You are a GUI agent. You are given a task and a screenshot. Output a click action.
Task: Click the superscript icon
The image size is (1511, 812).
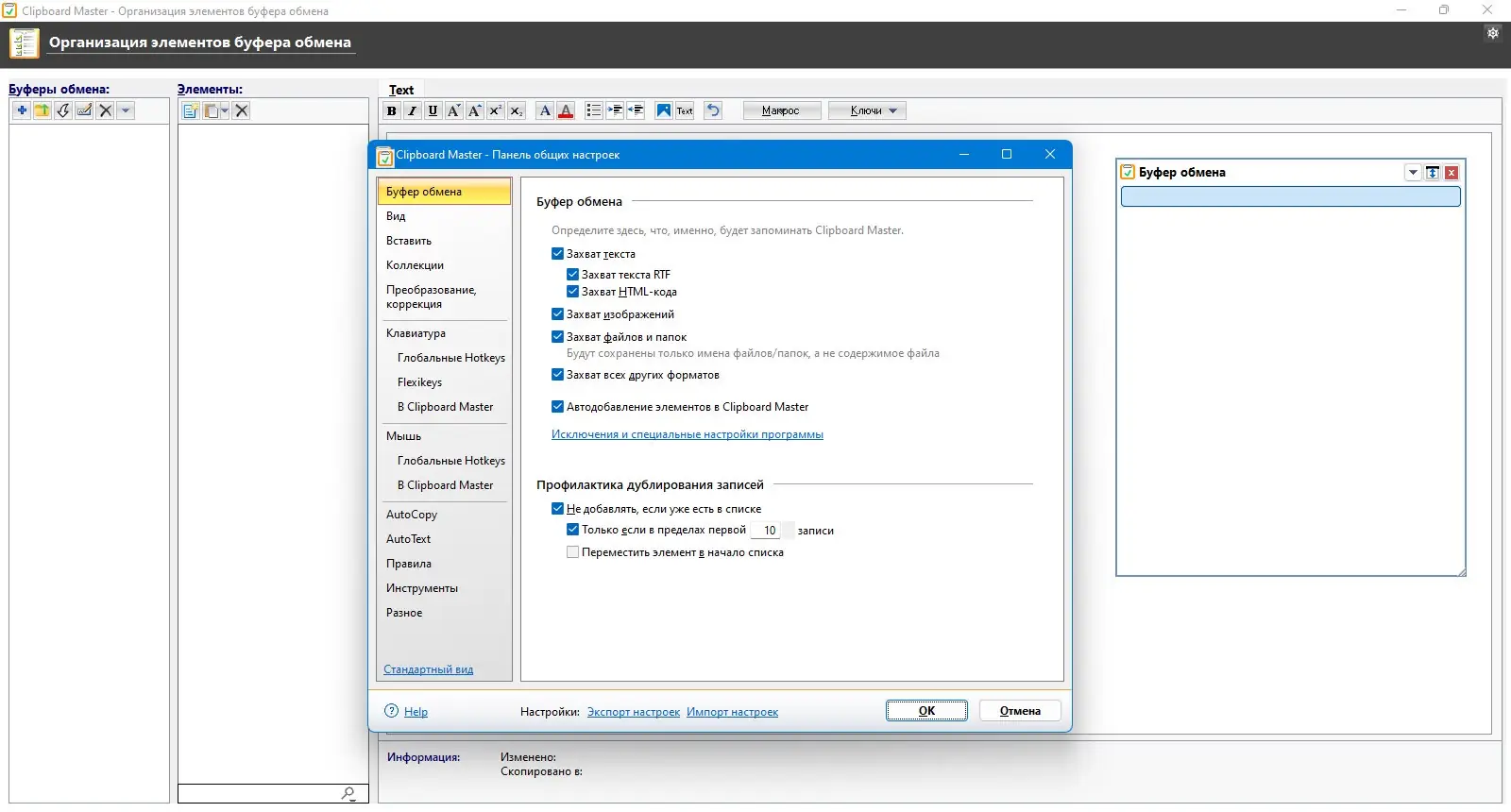click(x=495, y=110)
